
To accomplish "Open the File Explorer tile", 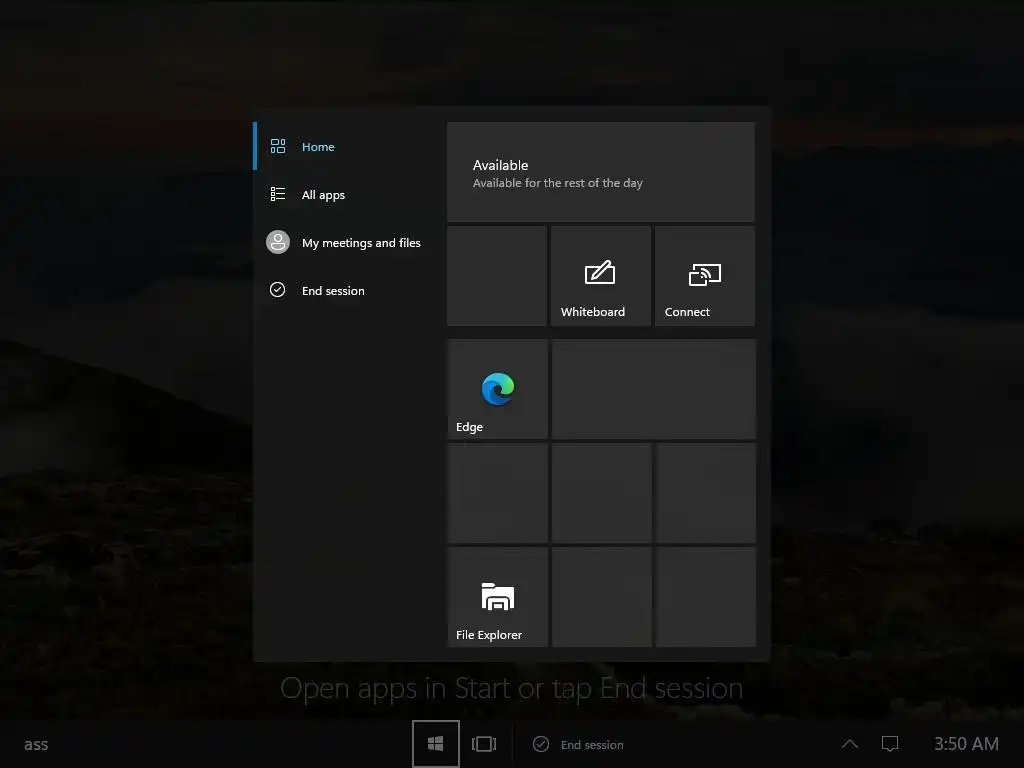I will [497, 597].
